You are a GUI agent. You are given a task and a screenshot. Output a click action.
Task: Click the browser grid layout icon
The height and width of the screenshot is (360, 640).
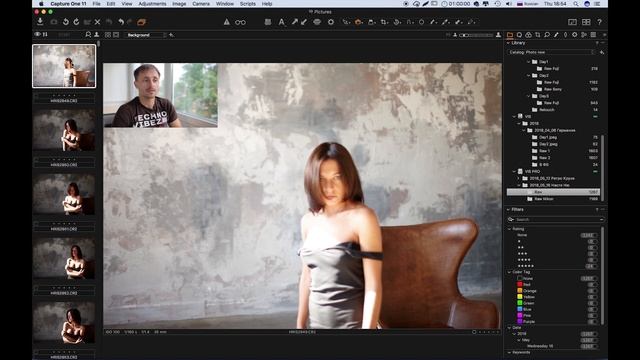coord(586,22)
